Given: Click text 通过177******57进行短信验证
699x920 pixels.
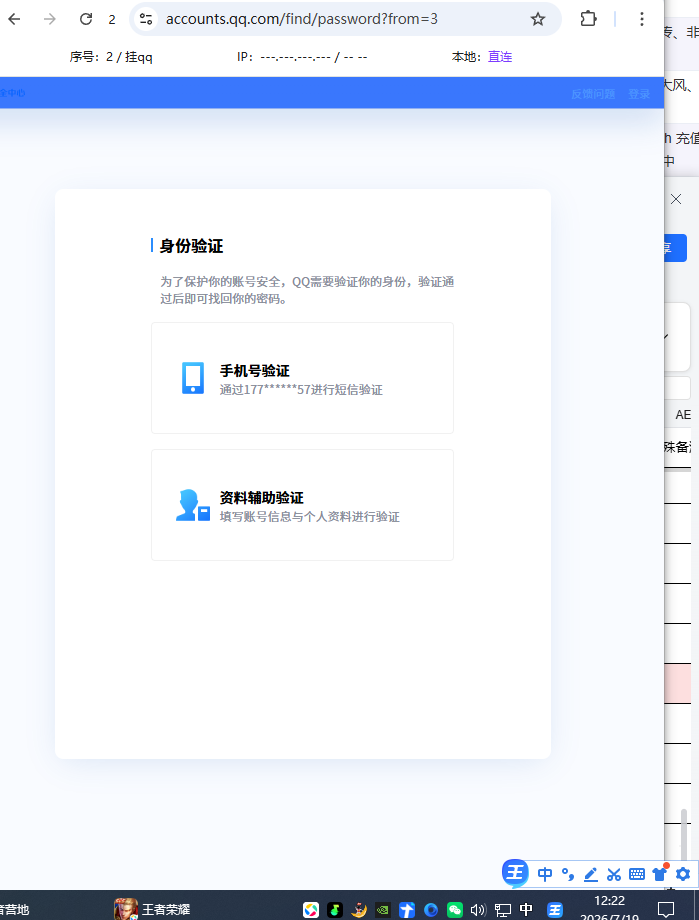Looking at the screenshot, I should 301,390.
